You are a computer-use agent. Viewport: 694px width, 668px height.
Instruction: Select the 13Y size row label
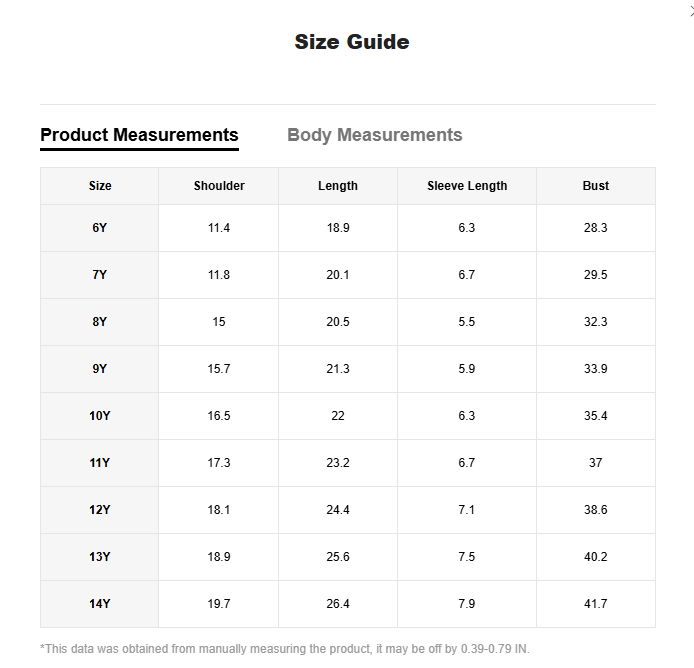[x=100, y=557]
